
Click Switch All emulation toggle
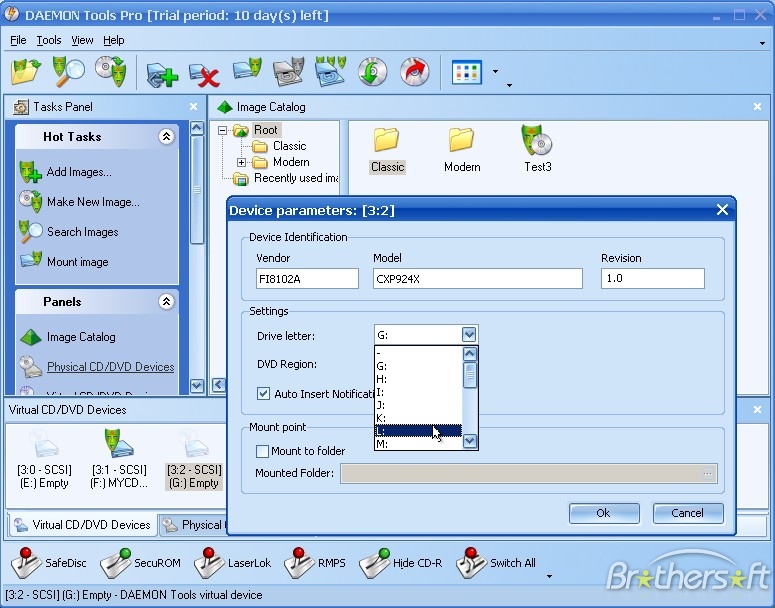click(496, 563)
